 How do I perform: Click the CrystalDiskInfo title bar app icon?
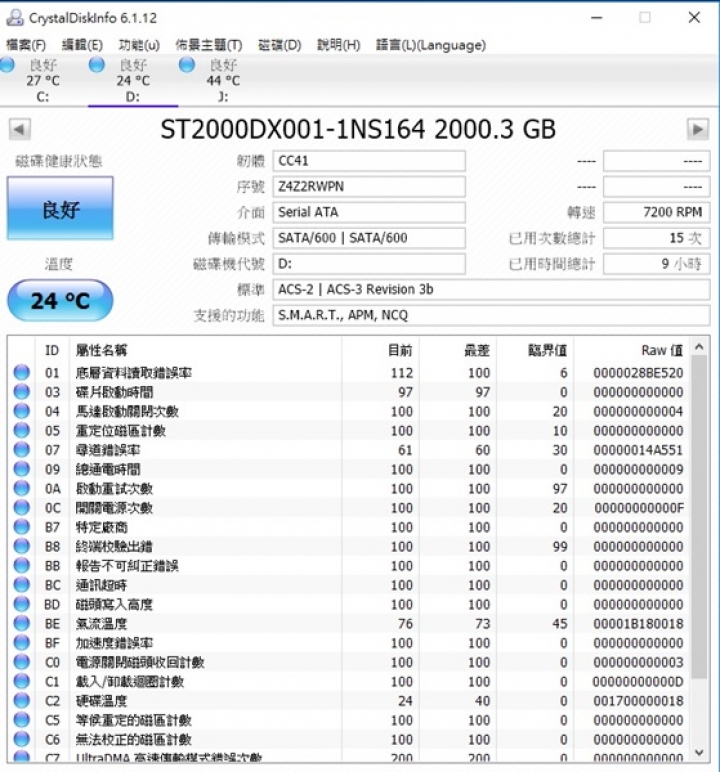tap(15, 18)
